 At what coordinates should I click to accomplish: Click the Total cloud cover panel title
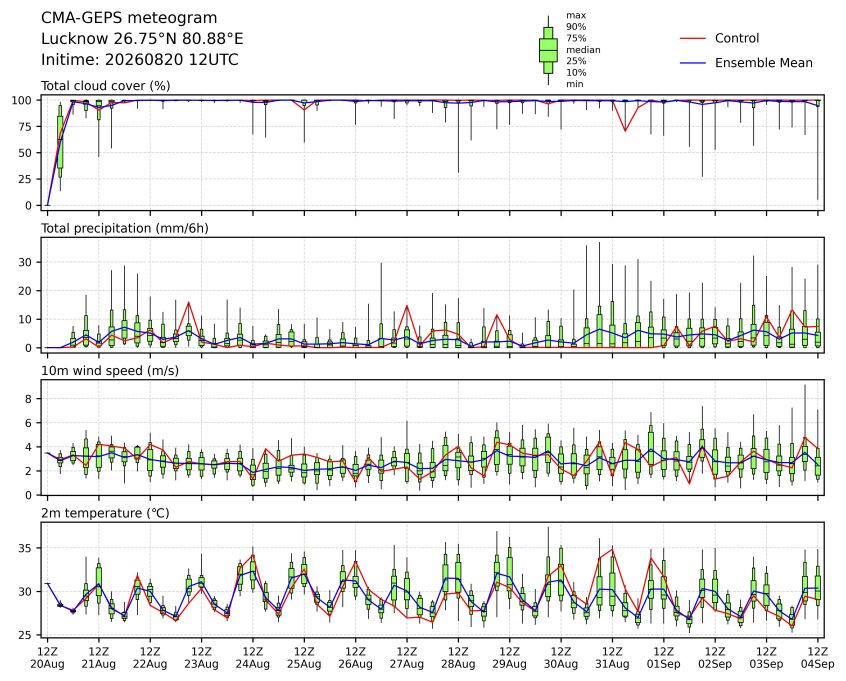point(106,86)
